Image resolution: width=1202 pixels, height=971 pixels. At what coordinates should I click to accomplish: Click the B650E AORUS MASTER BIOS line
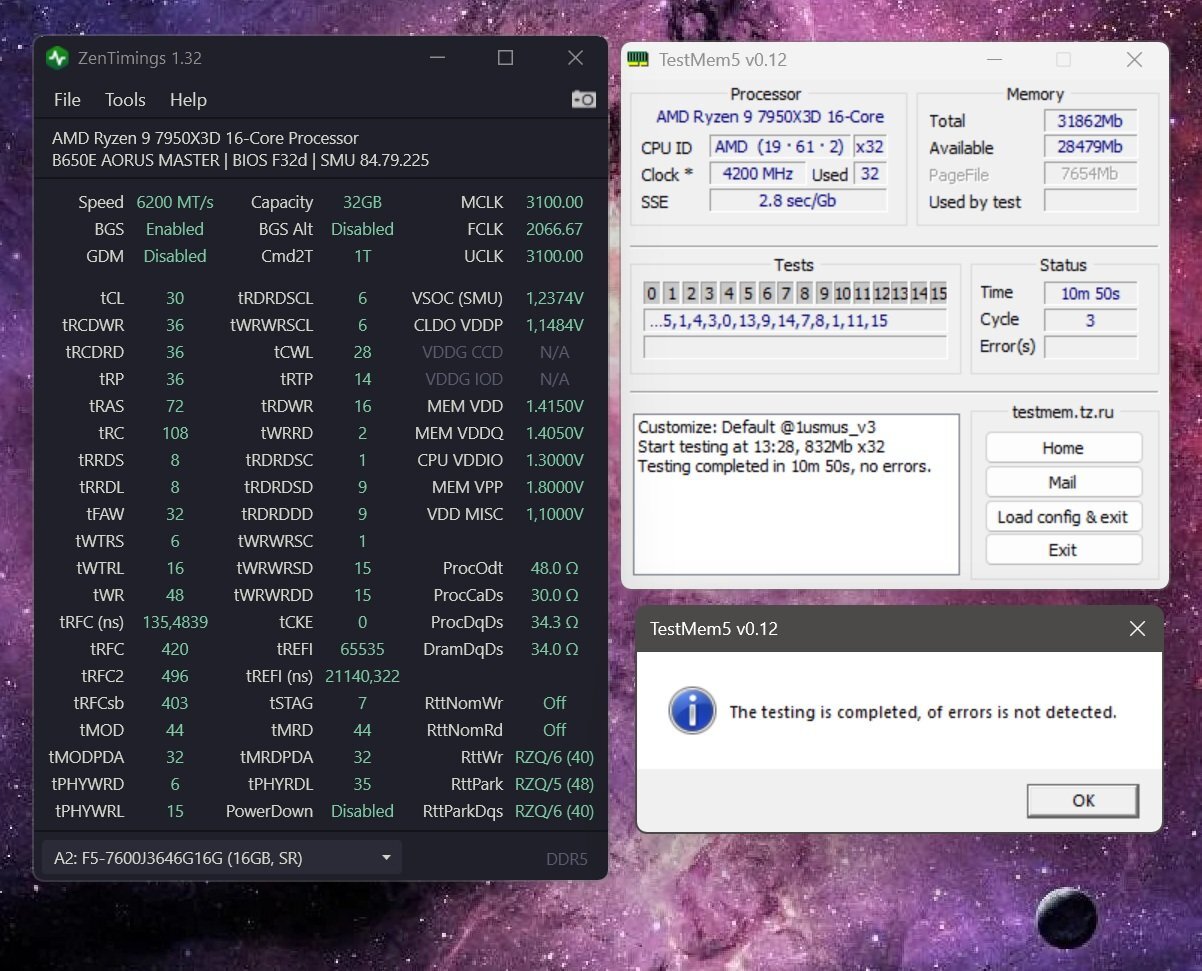240,160
